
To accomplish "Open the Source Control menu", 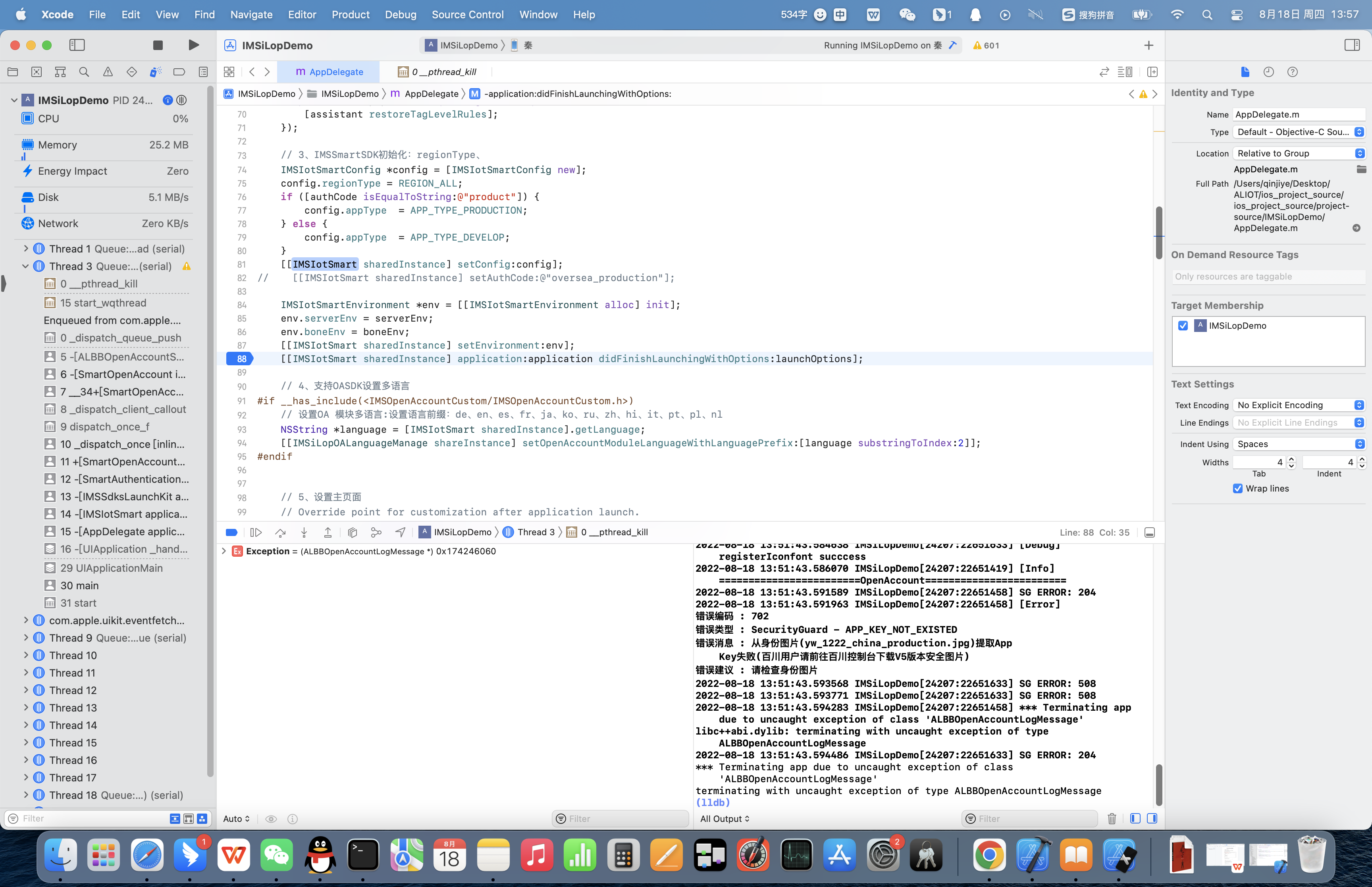I will (x=468, y=14).
